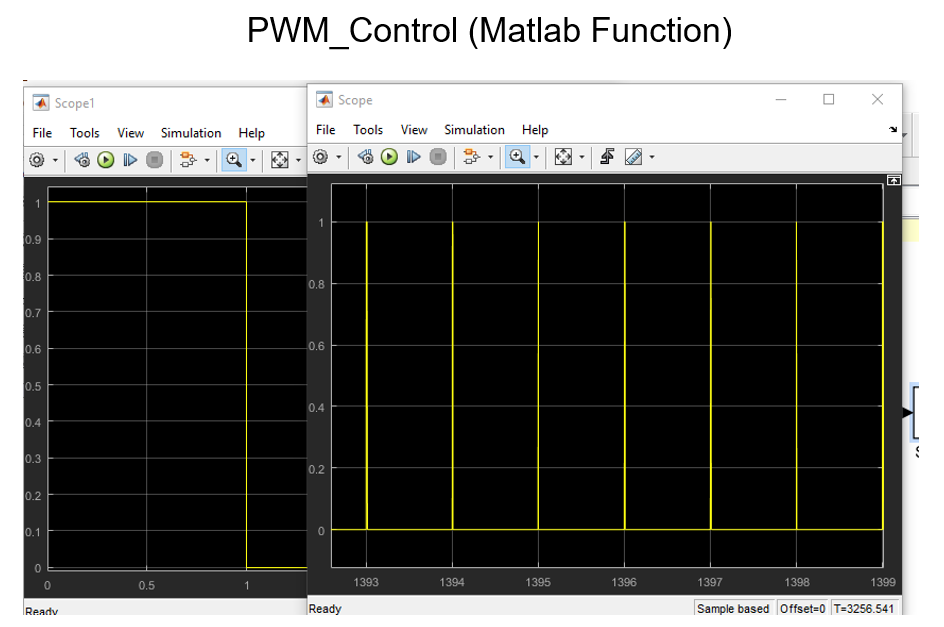Image resolution: width=944 pixels, height=627 pixels.
Task: Click Step Back icon in Scope1 window
Action: pyautogui.click(x=82, y=160)
